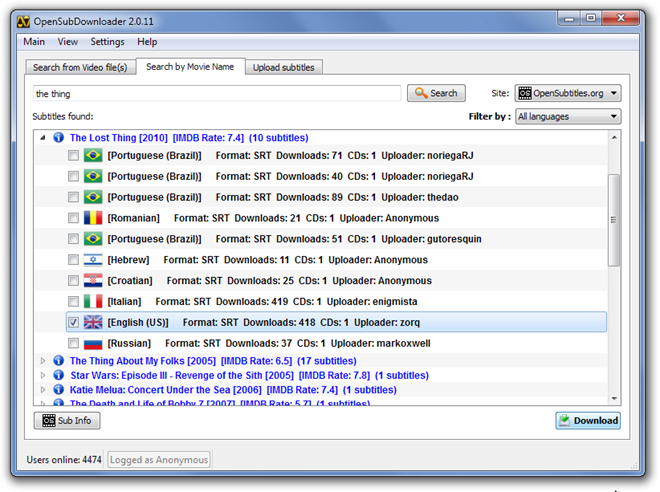Viewport: 660px width, 492px height.
Task: Click info icon beside The Thing About My Folks
Action: (59, 361)
